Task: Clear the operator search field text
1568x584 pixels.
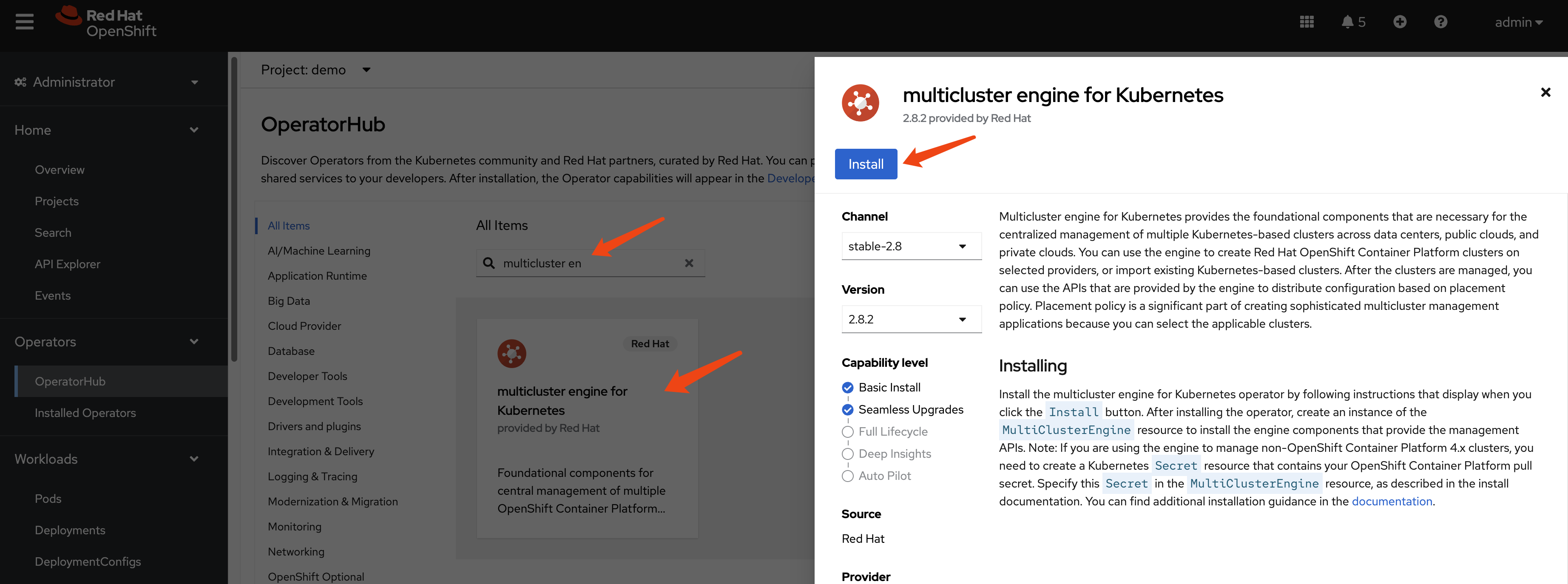Action: [x=688, y=264]
